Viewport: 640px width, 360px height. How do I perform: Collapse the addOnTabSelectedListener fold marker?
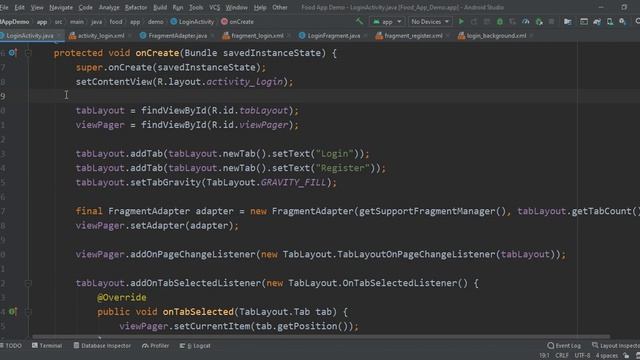(28, 283)
